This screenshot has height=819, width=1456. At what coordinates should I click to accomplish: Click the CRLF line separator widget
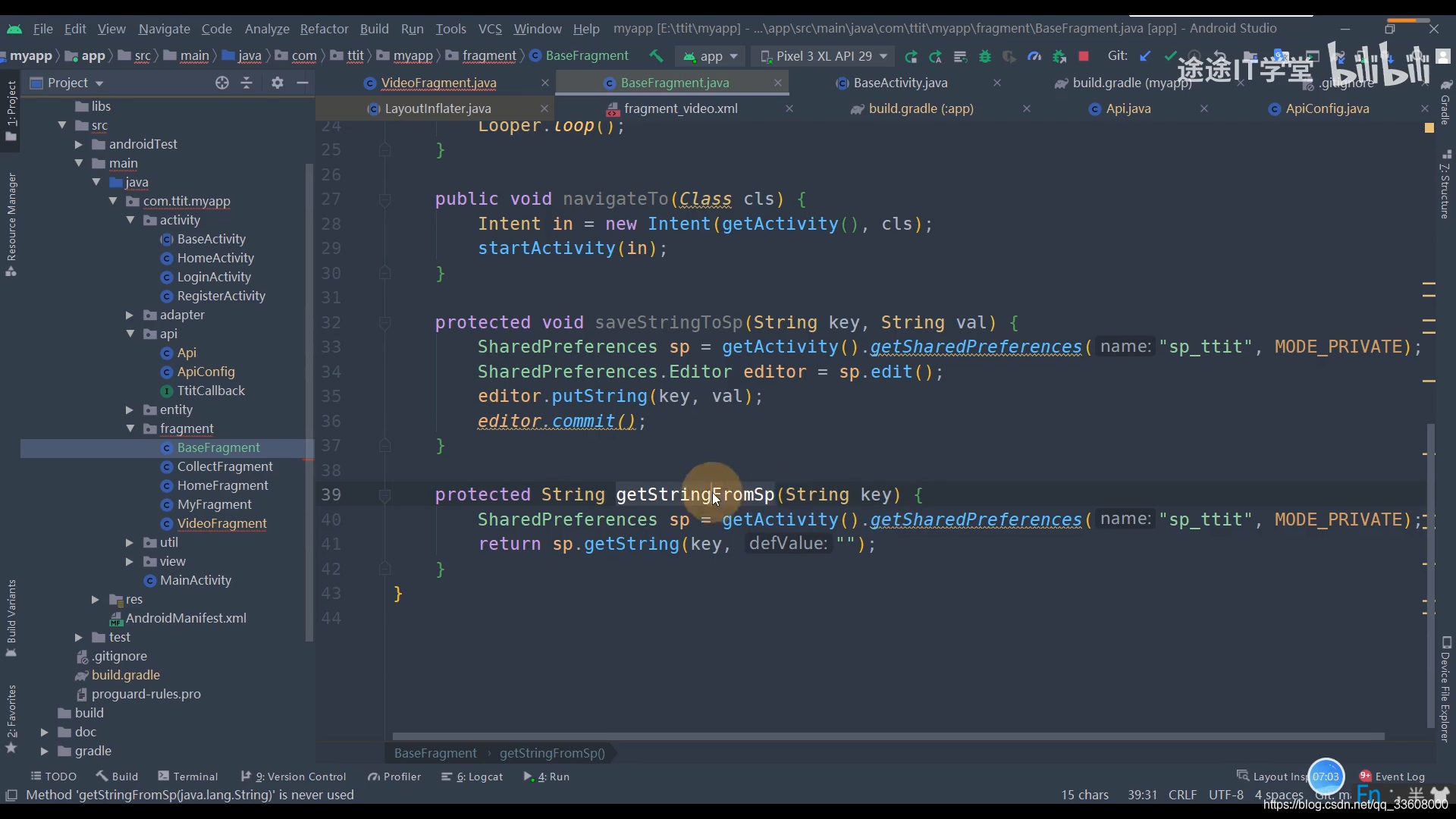coord(1183,795)
